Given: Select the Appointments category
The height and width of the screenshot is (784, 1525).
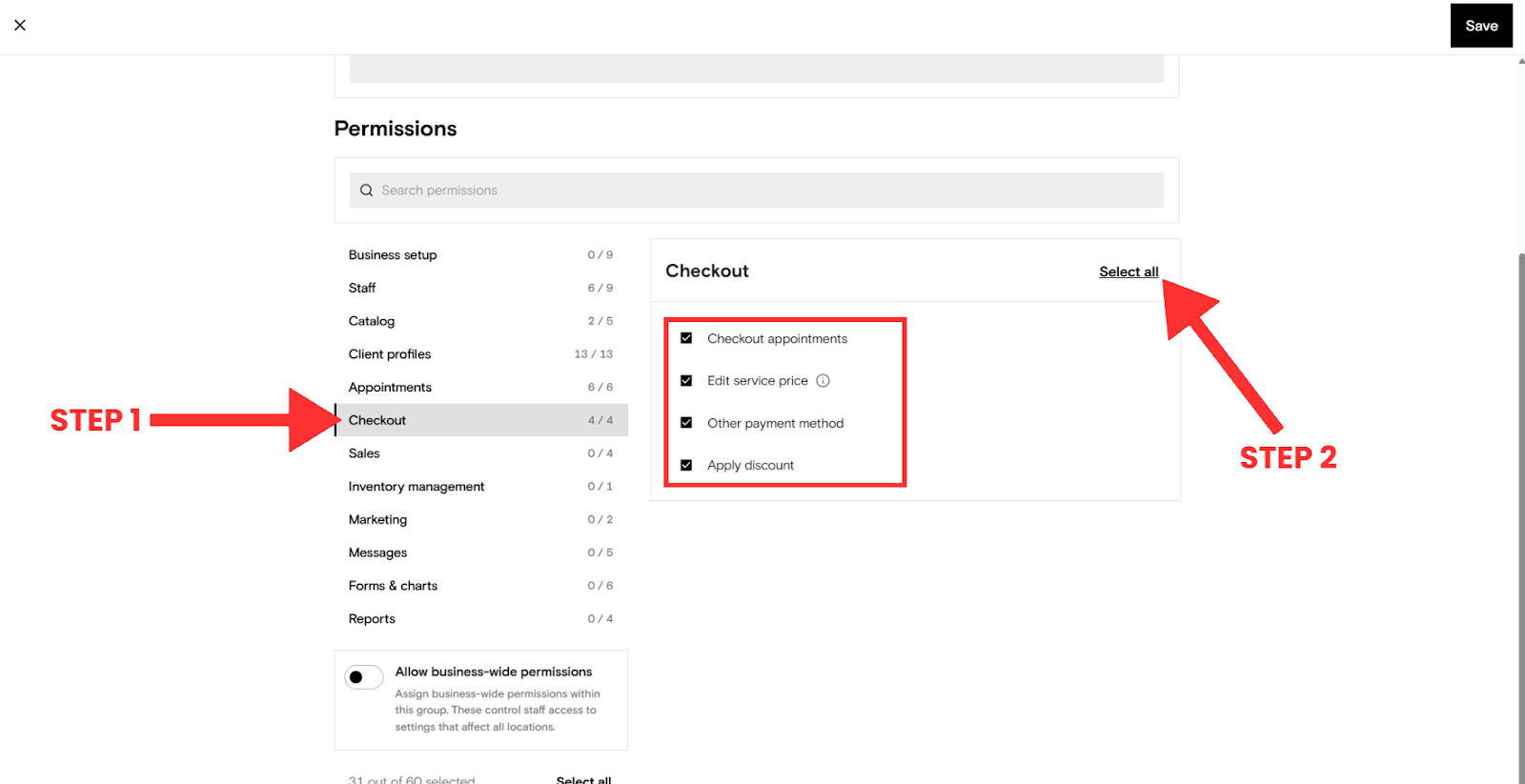Looking at the screenshot, I should (390, 388).
